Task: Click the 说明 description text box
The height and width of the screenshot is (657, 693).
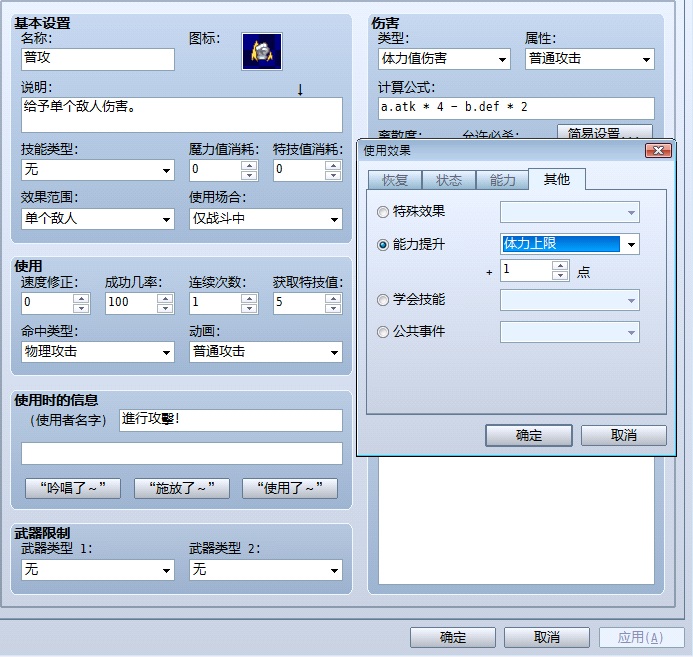Action: pyautogui.click(x=182, y=115)
